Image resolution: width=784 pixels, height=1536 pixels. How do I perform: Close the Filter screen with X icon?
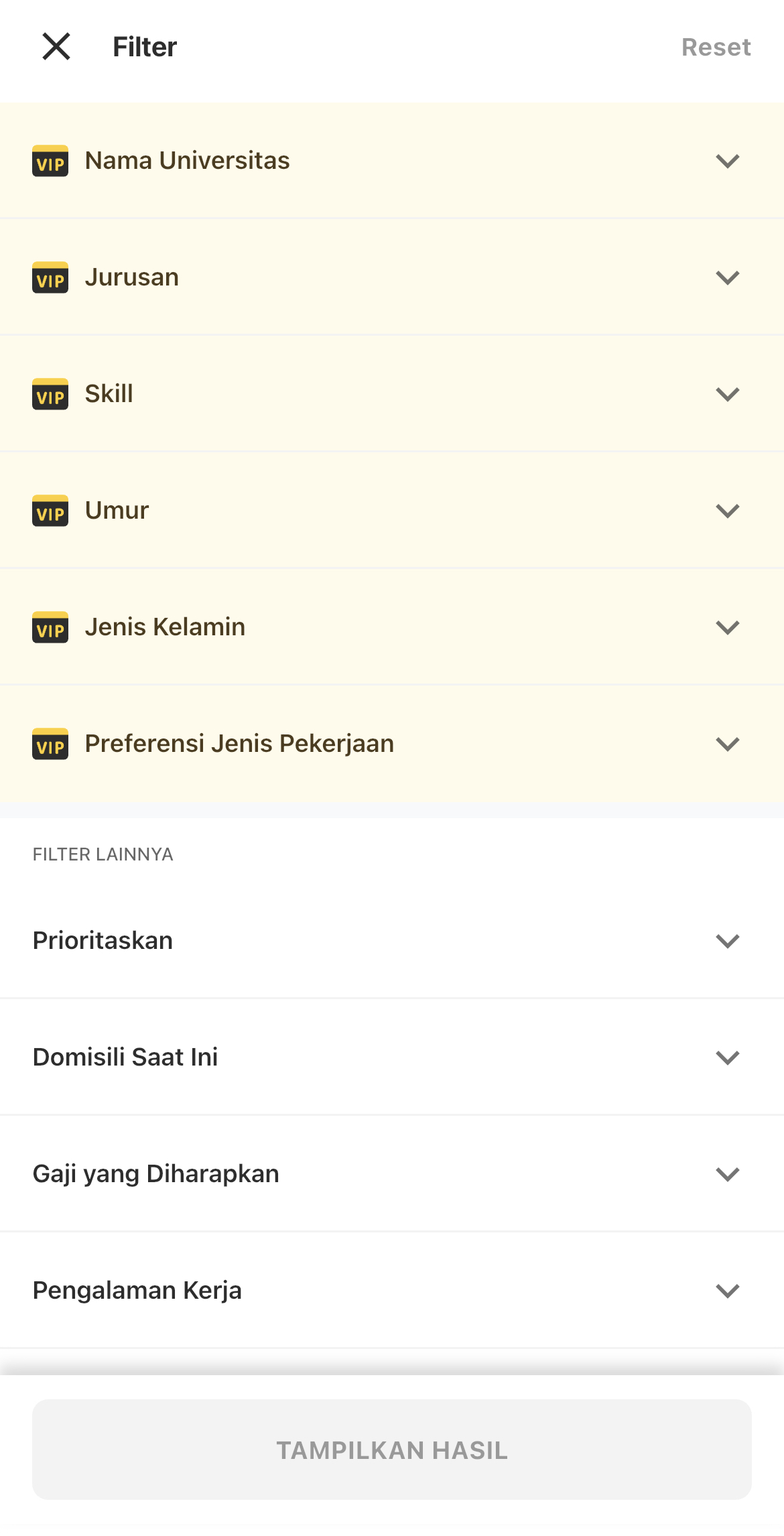(x=56, y=47)
